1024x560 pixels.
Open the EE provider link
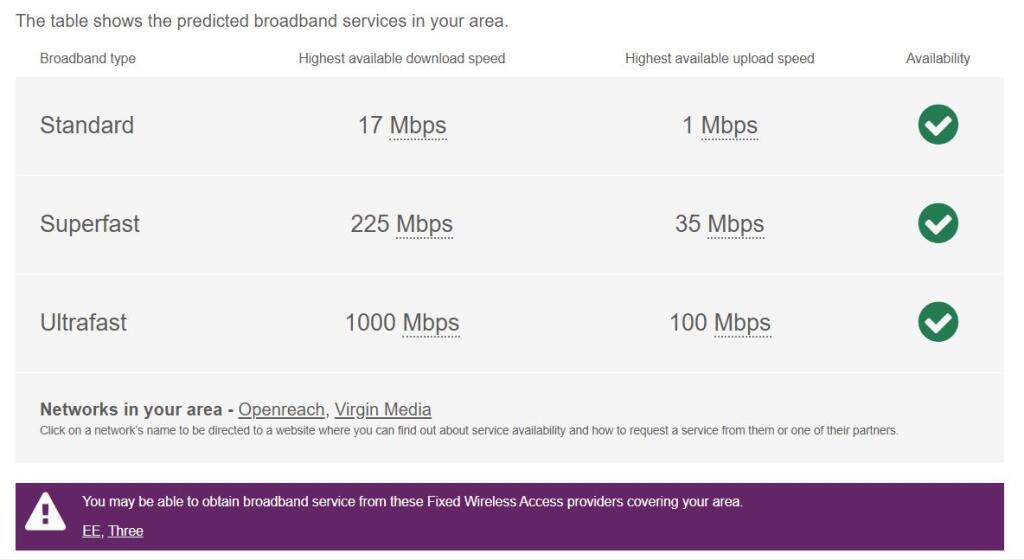pos(91,531)
